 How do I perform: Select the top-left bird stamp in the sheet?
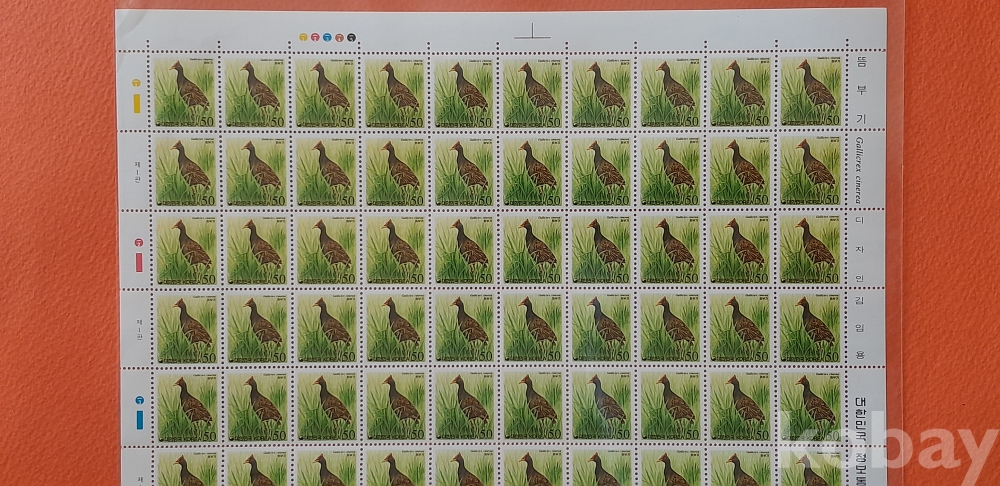(x=182, y=90)
